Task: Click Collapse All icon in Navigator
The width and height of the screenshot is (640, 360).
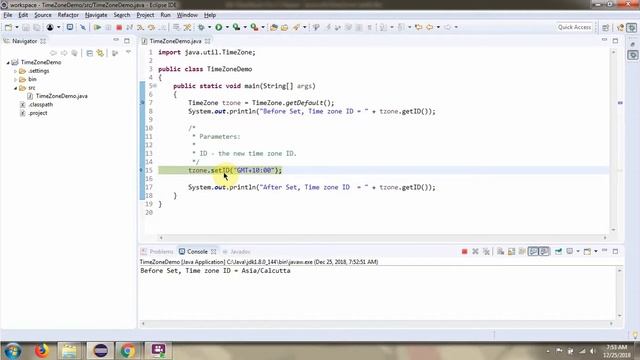Action: pos(89,53)
